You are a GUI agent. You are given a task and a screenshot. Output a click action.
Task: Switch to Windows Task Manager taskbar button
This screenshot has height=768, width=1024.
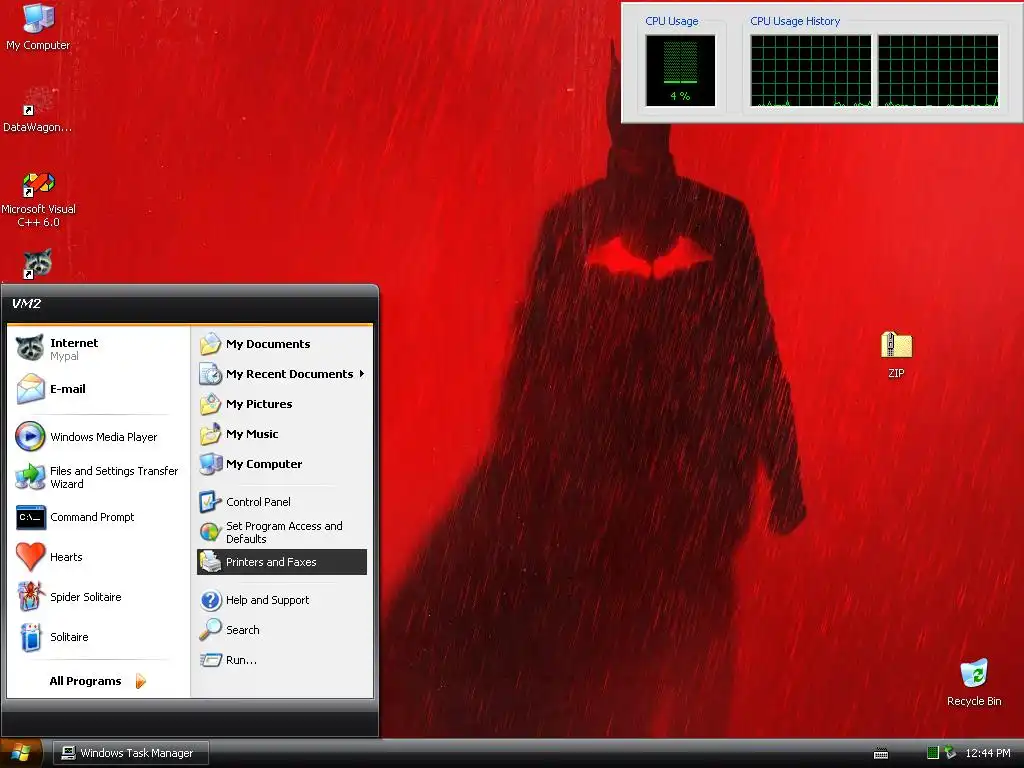pos(131,753)
